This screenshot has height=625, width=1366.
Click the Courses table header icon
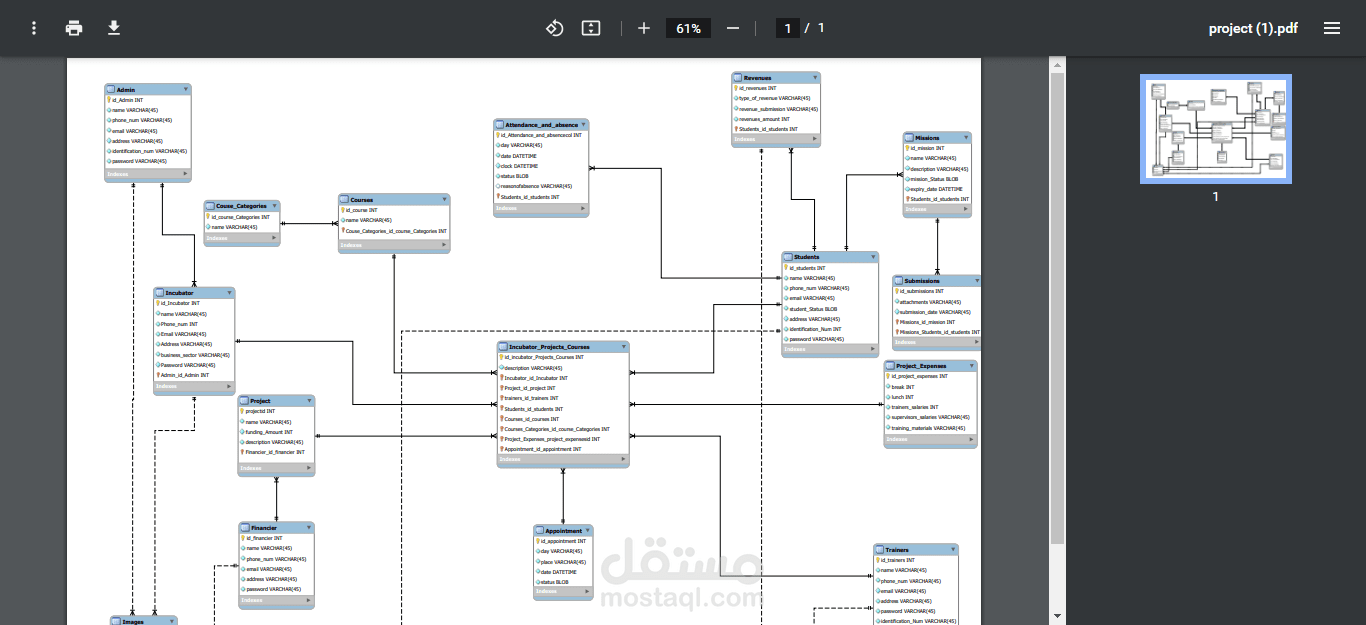pos(345,200)
